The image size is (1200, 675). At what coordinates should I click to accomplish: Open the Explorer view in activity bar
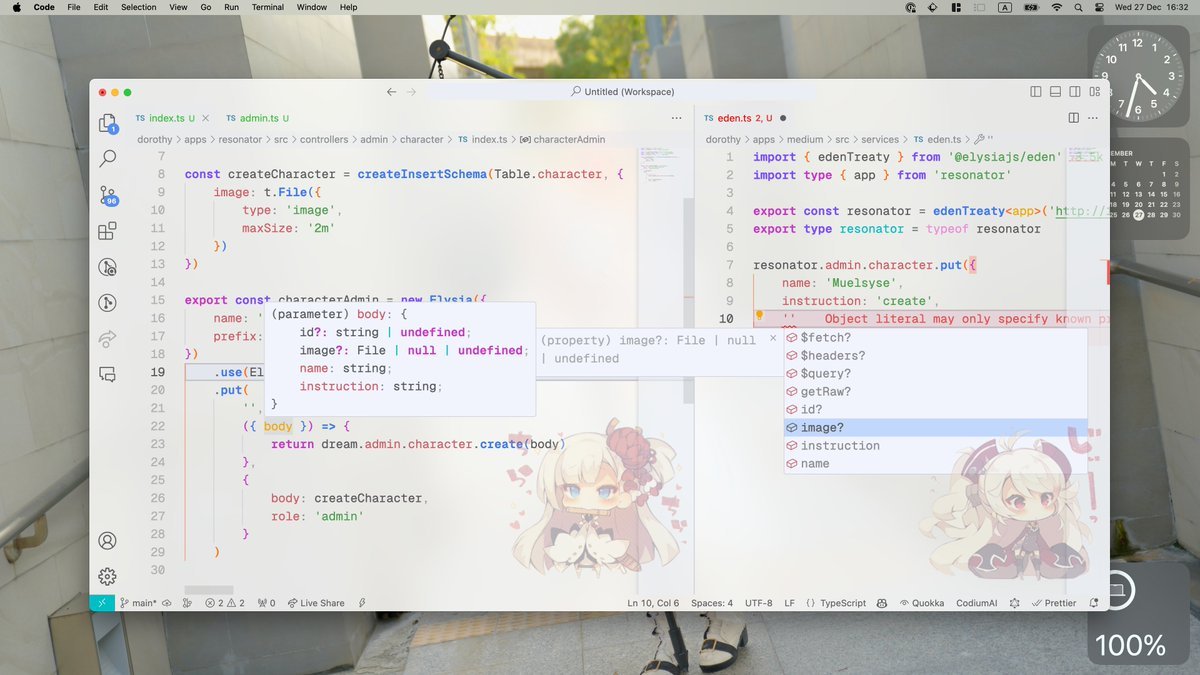click(x=107, y=123)
